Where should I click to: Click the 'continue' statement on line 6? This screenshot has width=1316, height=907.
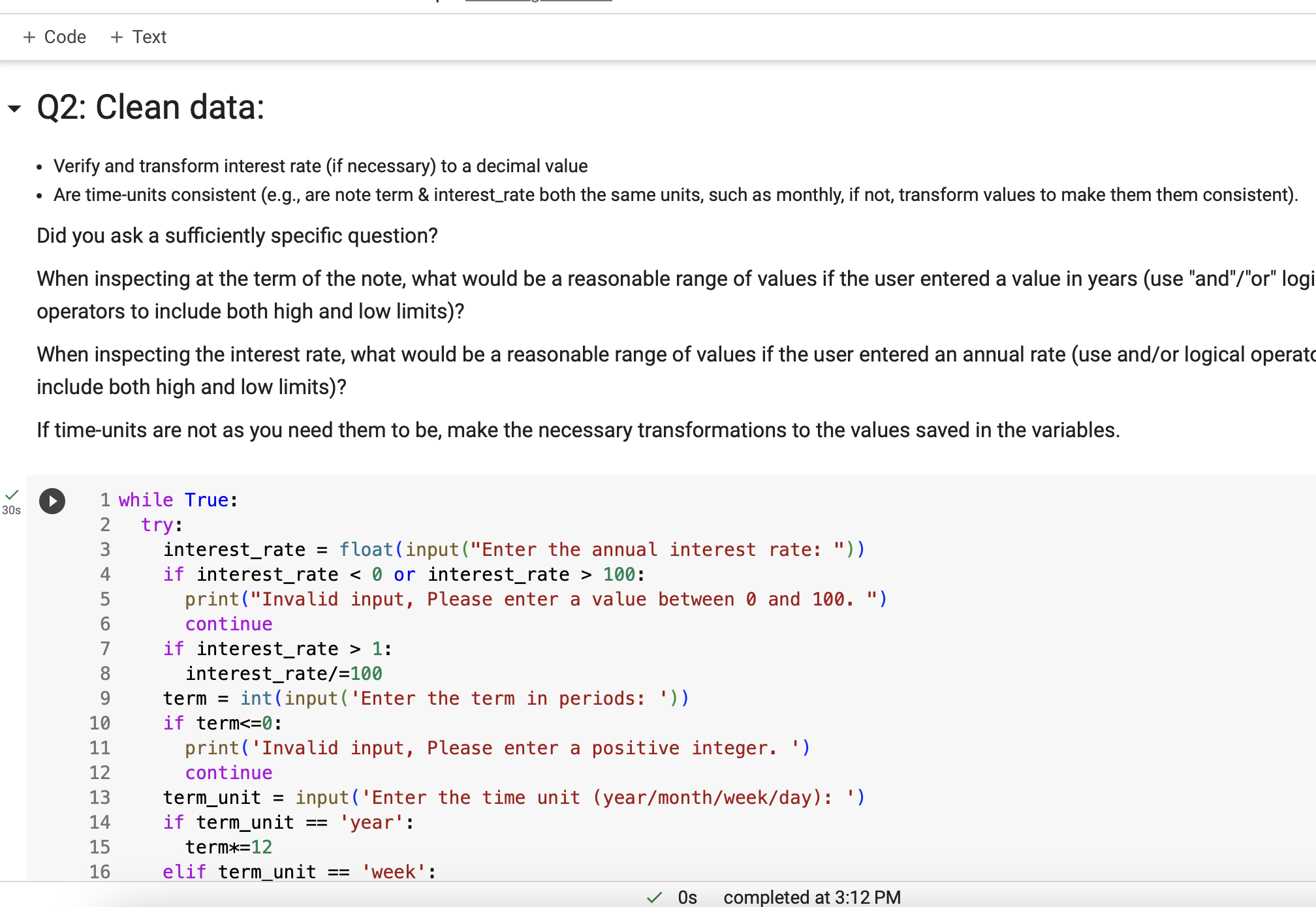(228, 623)
